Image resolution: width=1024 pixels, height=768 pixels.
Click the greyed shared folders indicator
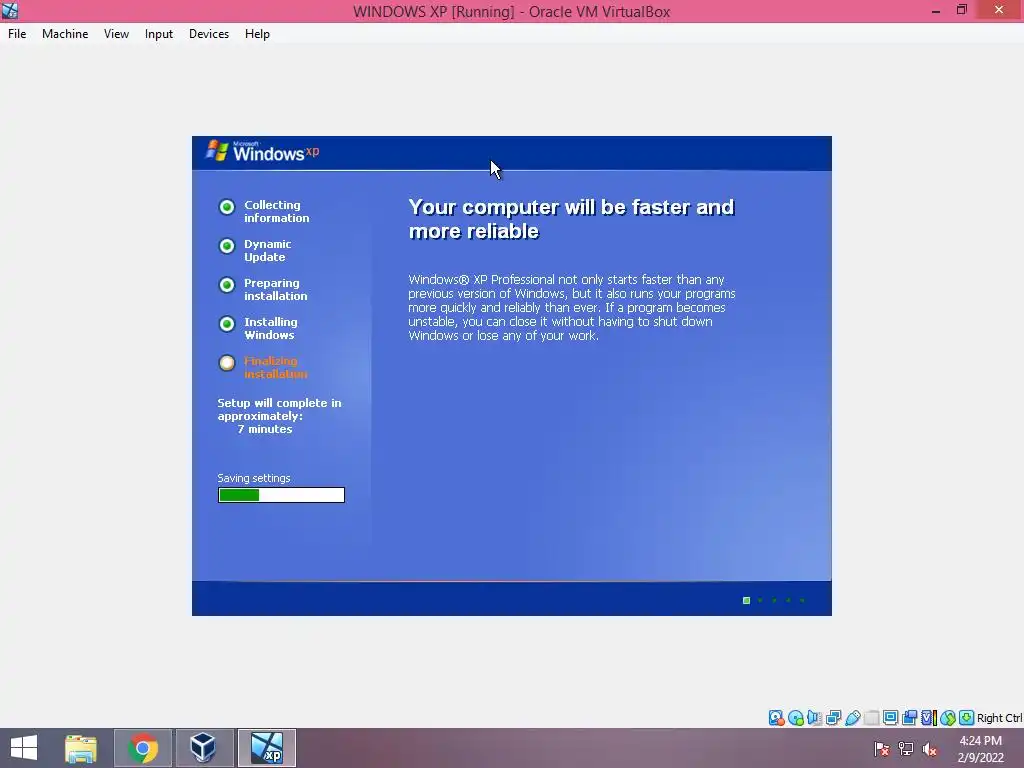tap(871, 718)
